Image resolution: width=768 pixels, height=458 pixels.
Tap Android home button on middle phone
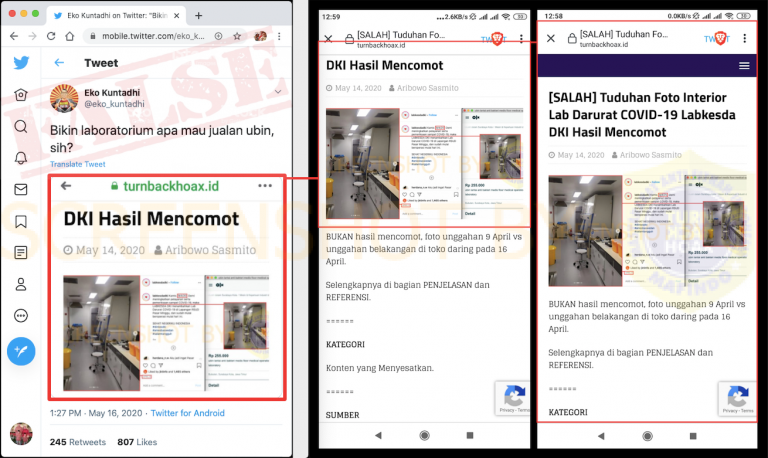(x=425, y=435)
